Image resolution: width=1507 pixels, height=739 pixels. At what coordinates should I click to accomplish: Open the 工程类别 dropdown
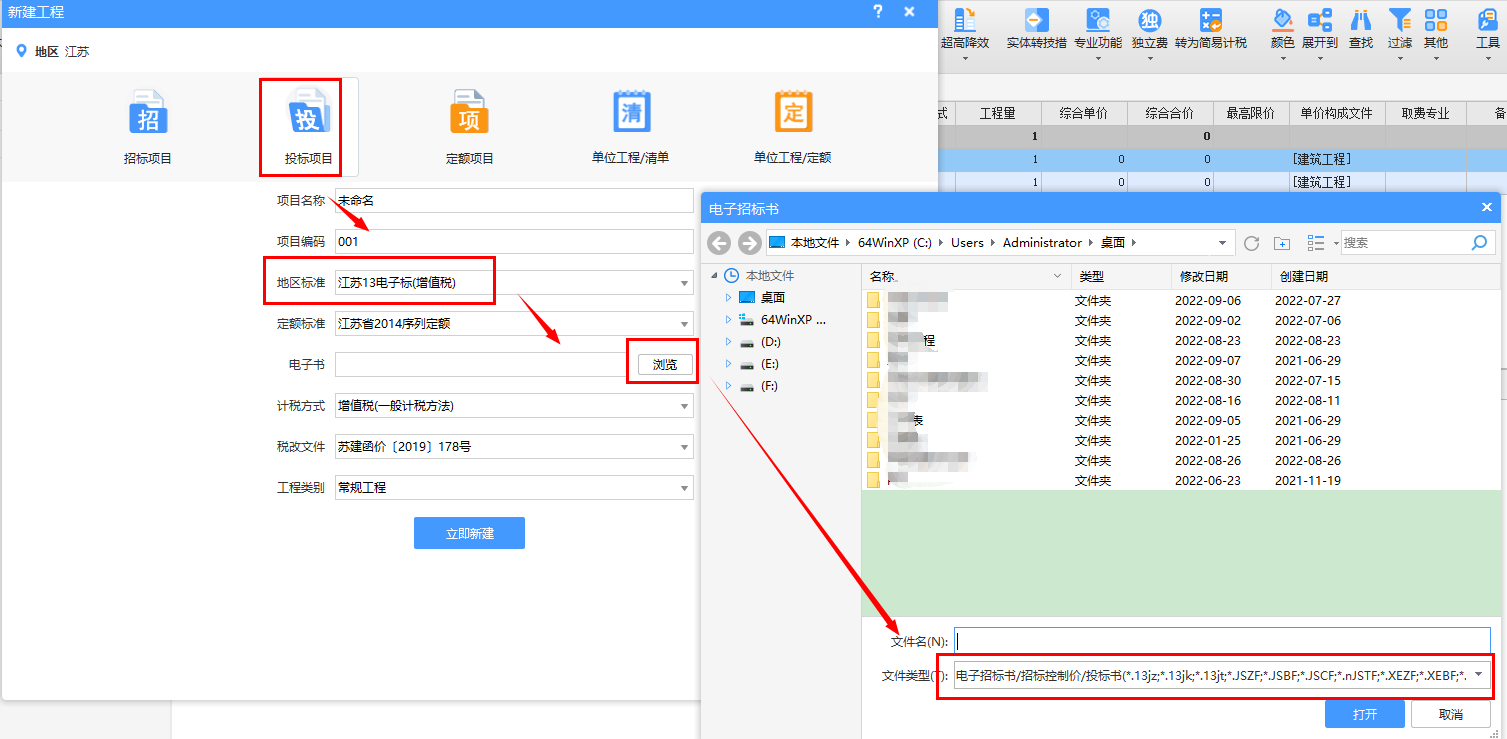[685, 488]
